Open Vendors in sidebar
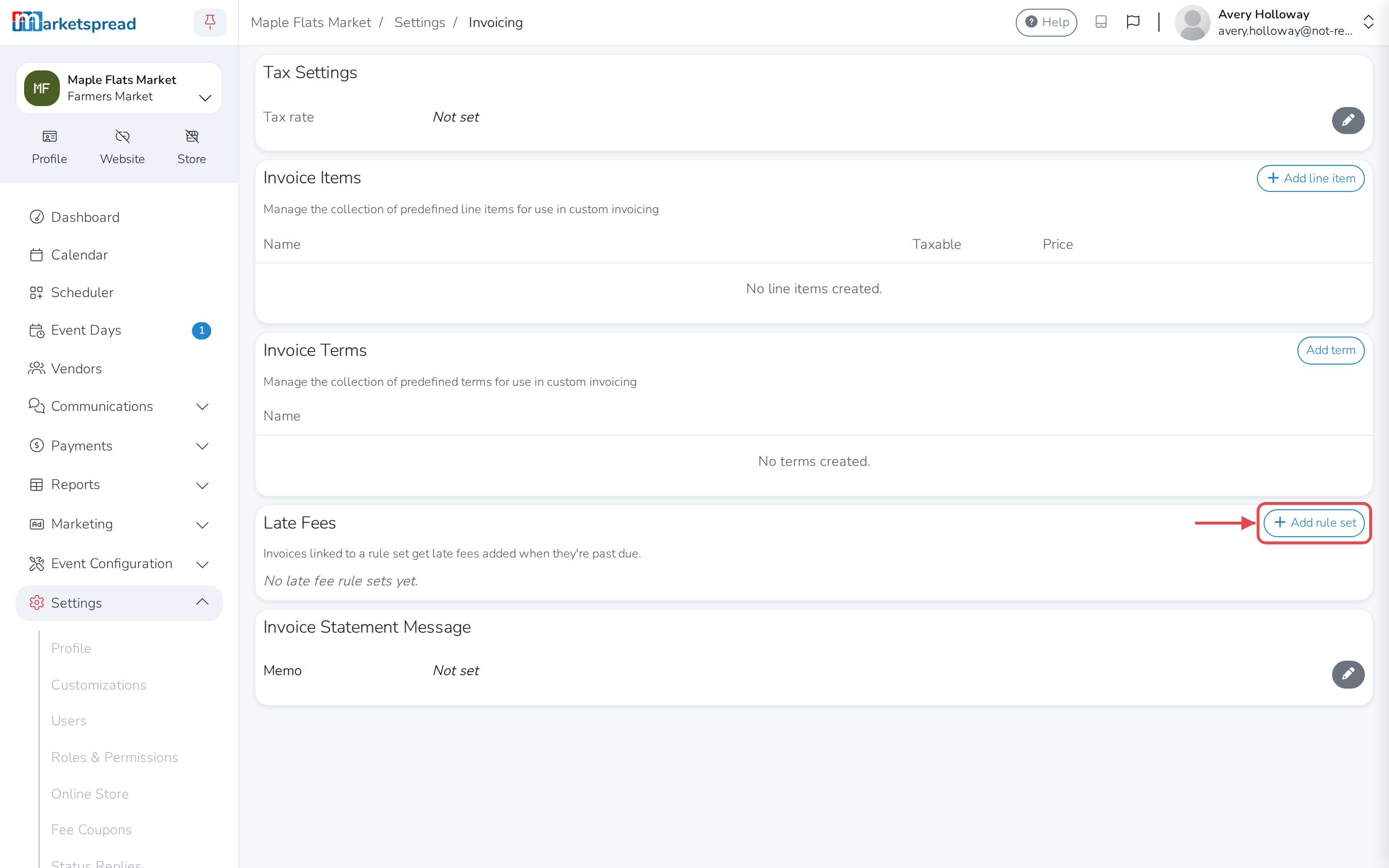The width and height of the screenshot is (1389, 868). tap(119, 368)
